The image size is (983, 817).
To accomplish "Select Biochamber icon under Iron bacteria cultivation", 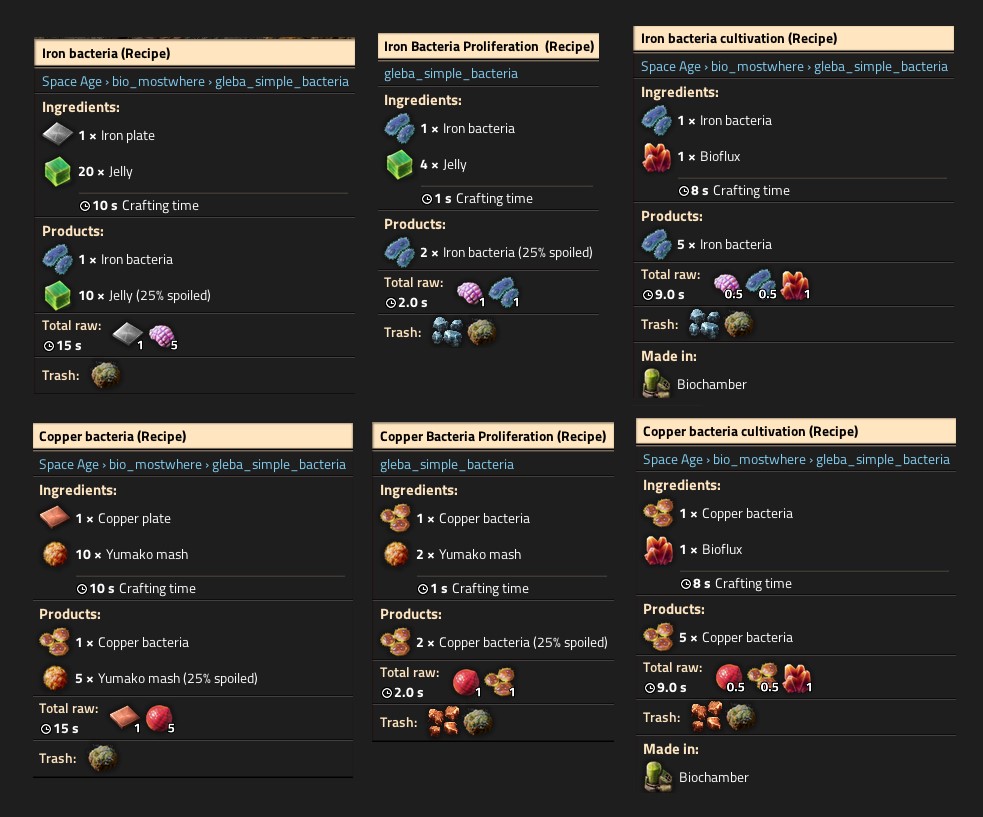I will click(656, 384).
